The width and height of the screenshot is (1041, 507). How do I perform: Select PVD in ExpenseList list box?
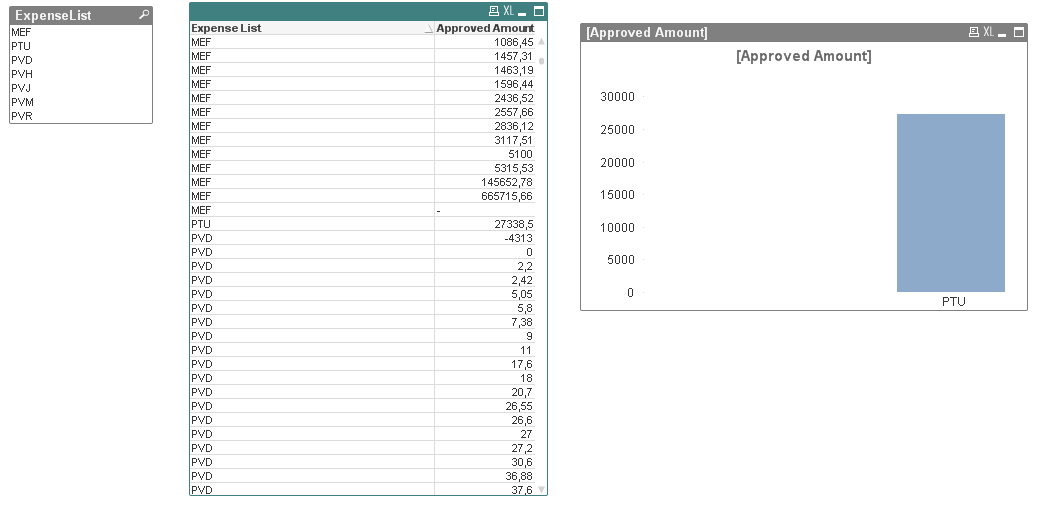coord(81,60)
